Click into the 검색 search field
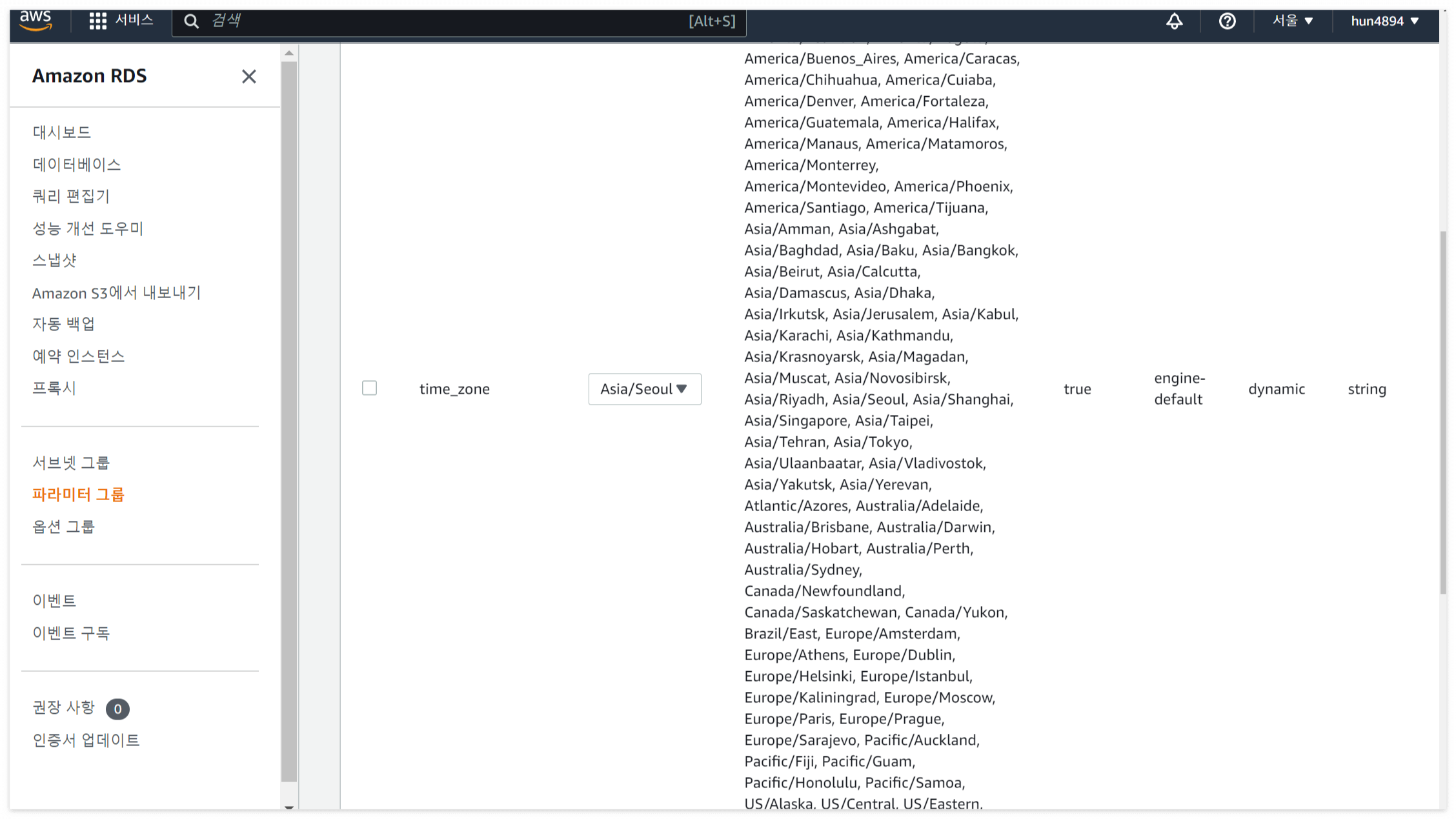1456x819 pixels. click(x=452, y=21)
